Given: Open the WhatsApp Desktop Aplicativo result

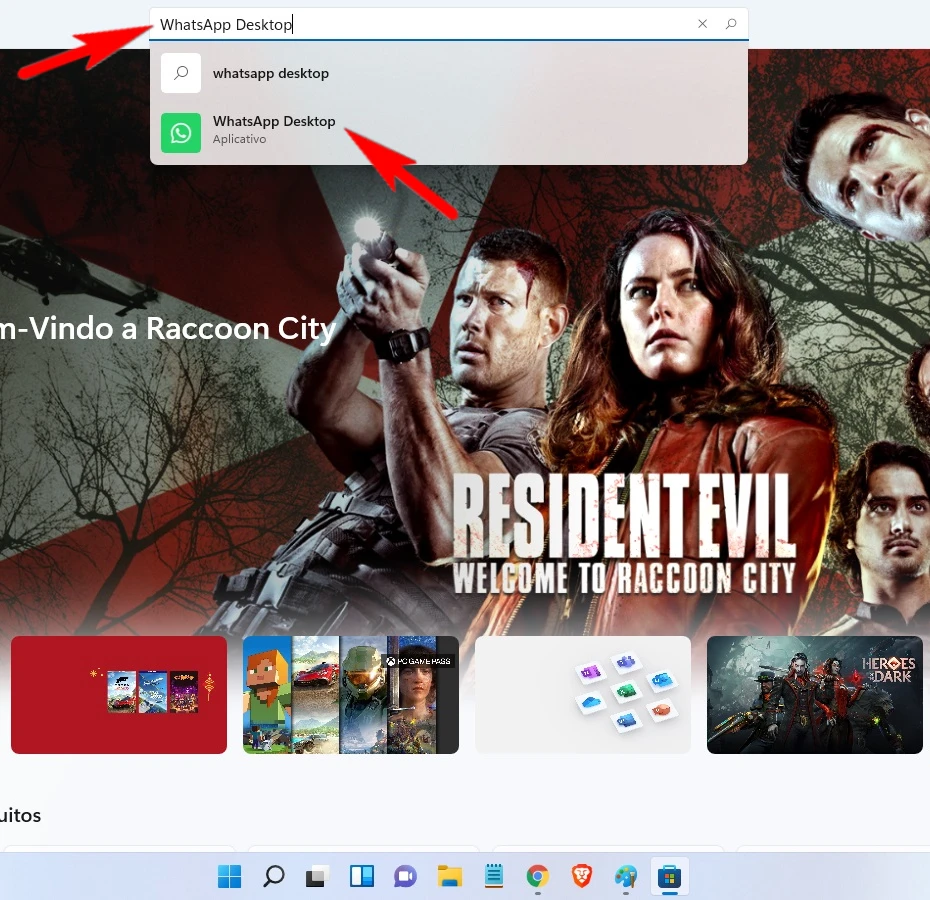Looking at the screenshot, I should 448,132.
